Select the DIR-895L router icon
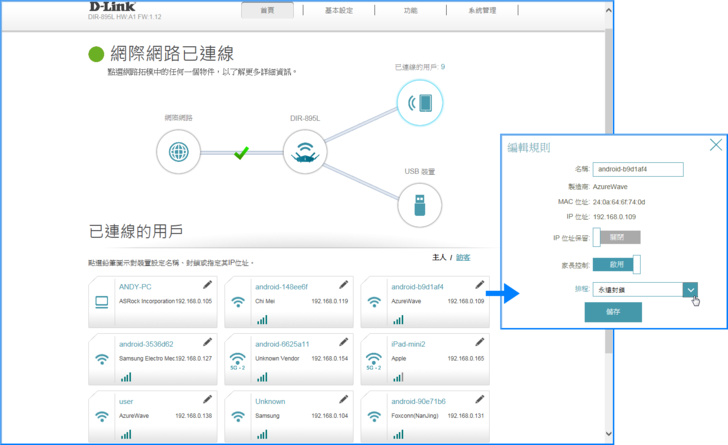 click(305, 153)
